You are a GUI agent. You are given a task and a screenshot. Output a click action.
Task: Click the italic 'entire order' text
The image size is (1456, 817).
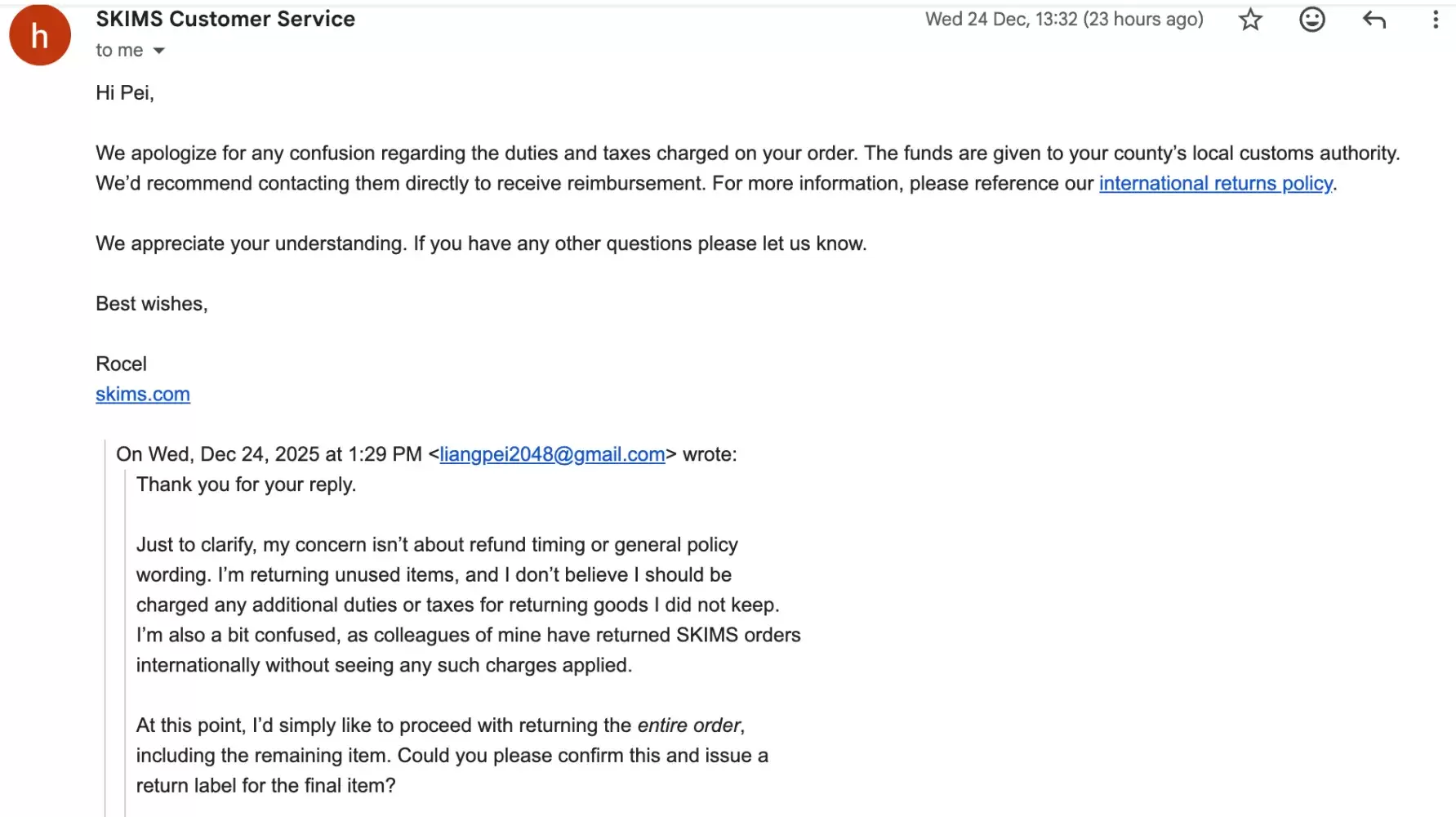point(688,725)
